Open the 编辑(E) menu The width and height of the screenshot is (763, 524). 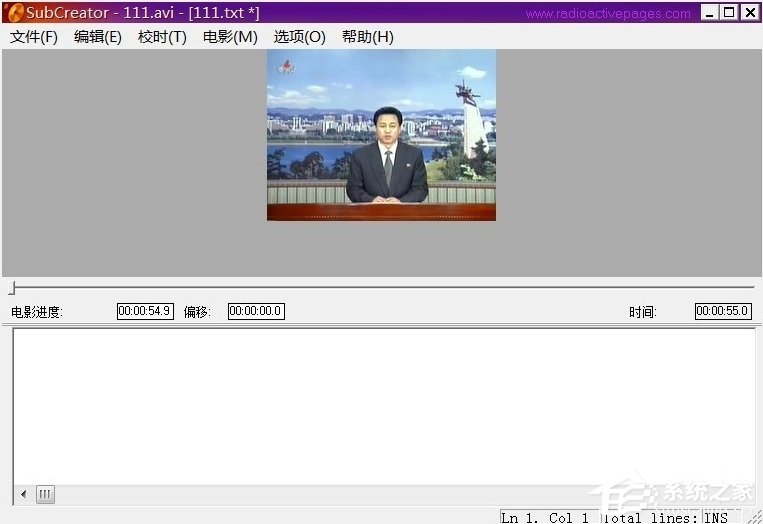pos(98,37)
